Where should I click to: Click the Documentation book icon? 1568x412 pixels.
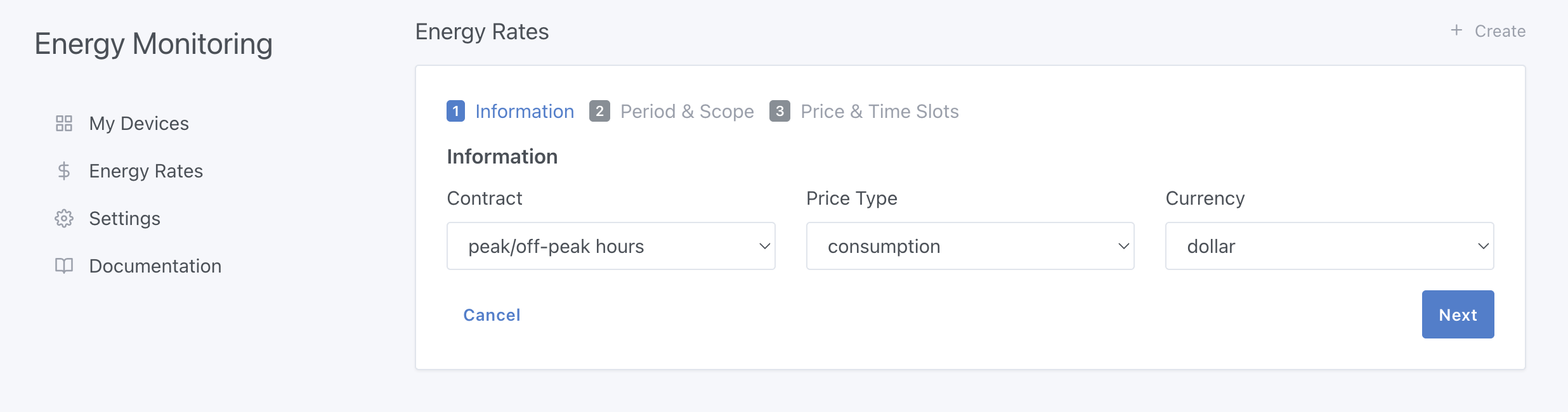[x=63, y=266]
